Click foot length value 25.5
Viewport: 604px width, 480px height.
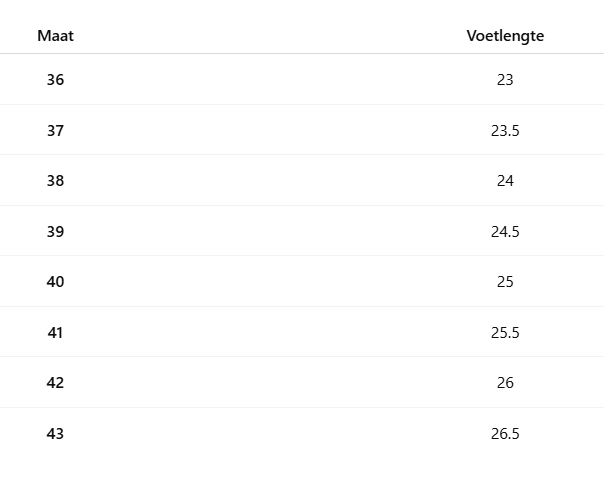point(505,332)
